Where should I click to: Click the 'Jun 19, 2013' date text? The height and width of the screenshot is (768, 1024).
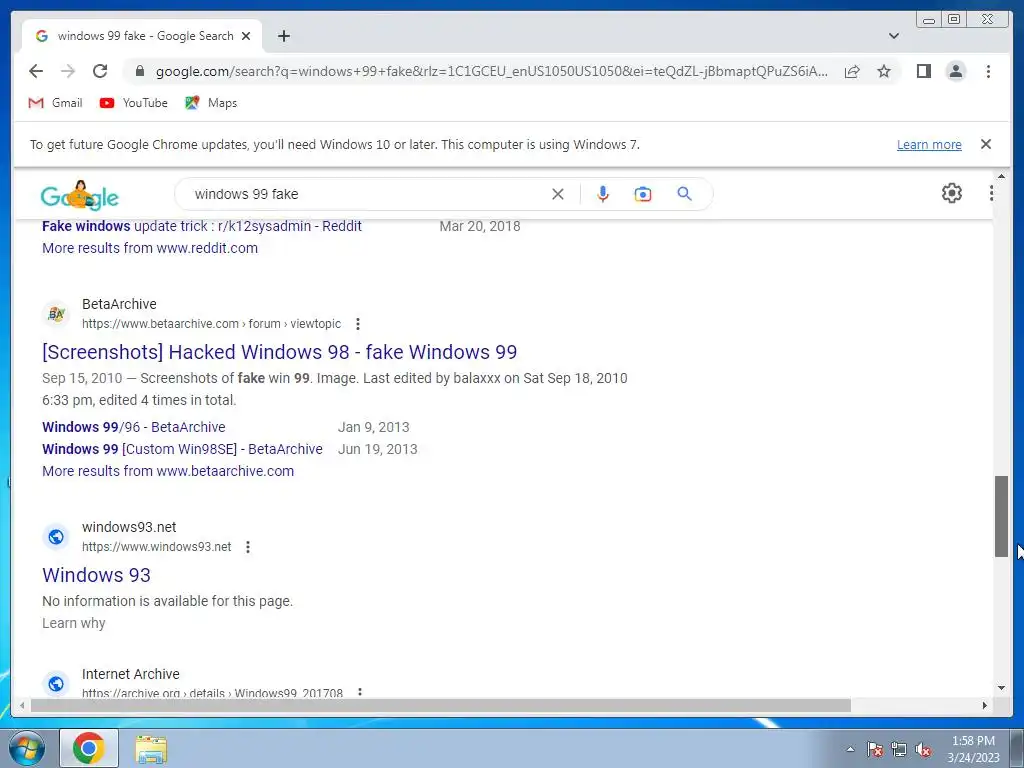(377, 449)
